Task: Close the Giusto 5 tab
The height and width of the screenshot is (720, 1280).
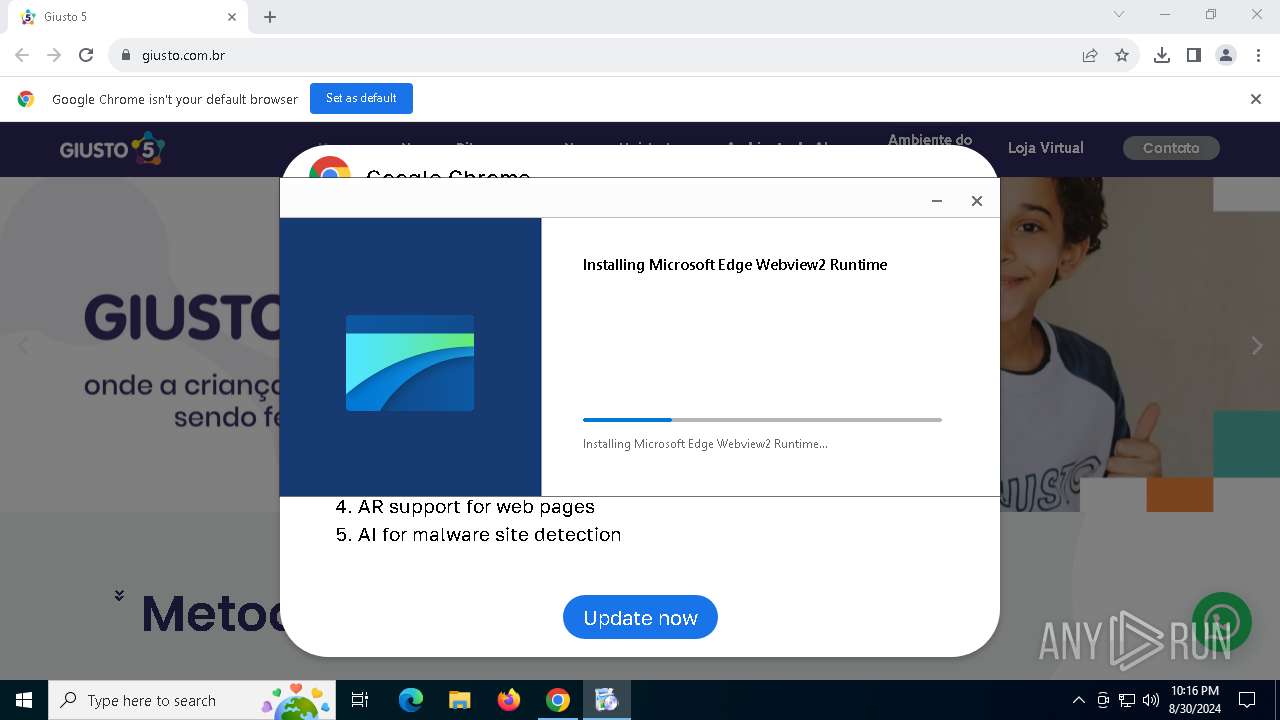Action: click(232, 17)
